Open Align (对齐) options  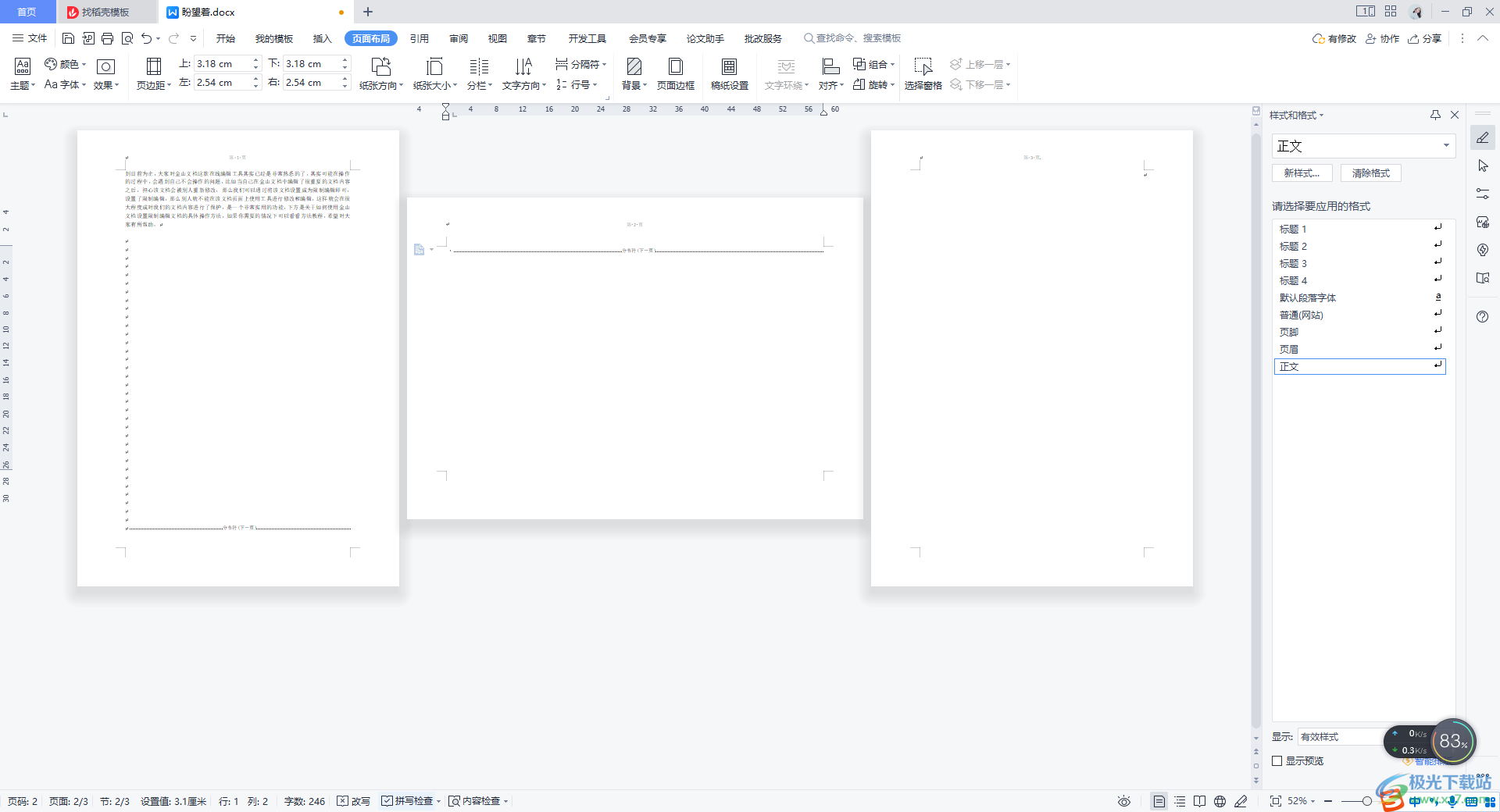pos(831,74)
